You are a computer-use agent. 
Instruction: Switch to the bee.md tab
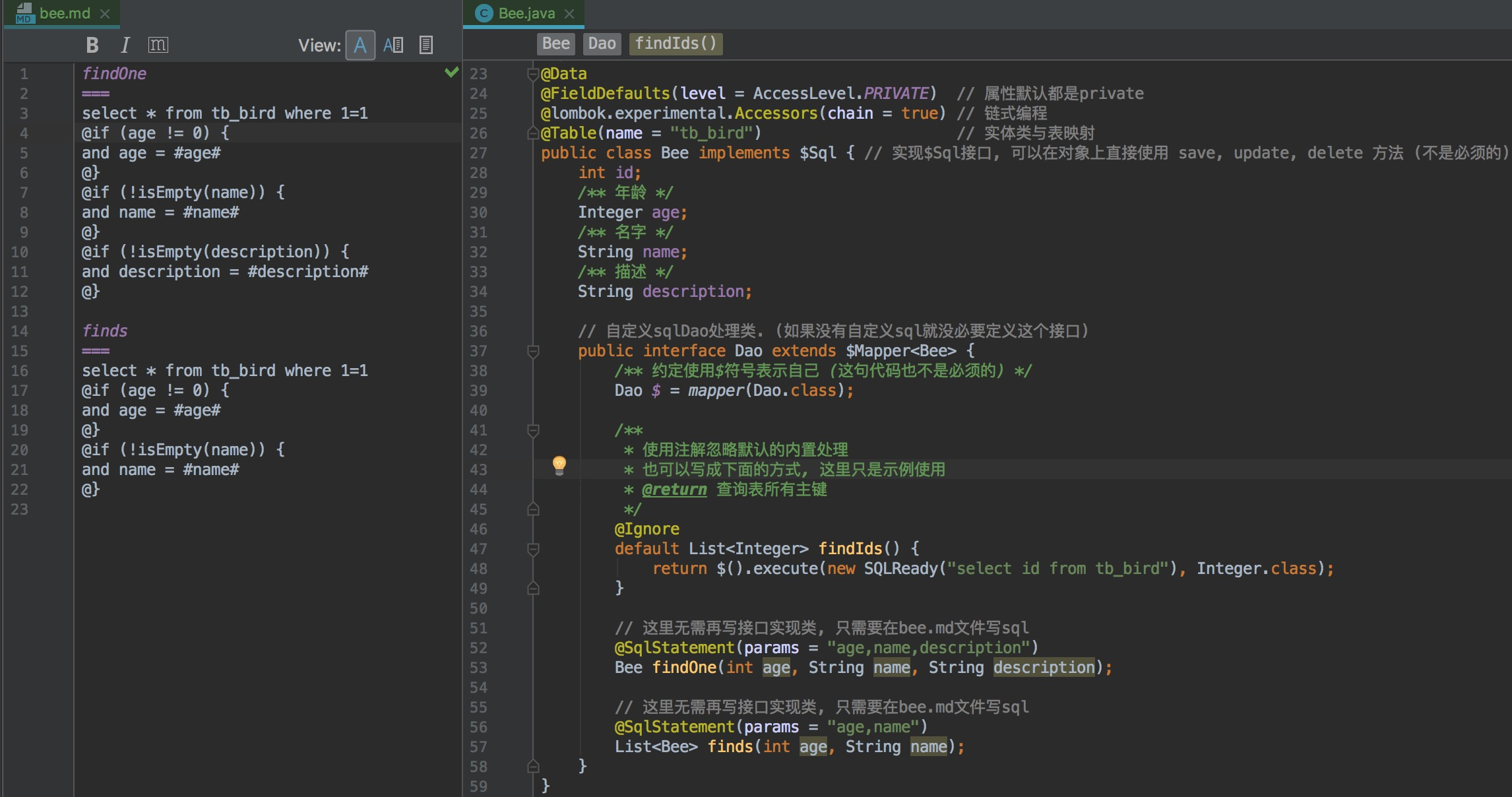tap(64, 13)
